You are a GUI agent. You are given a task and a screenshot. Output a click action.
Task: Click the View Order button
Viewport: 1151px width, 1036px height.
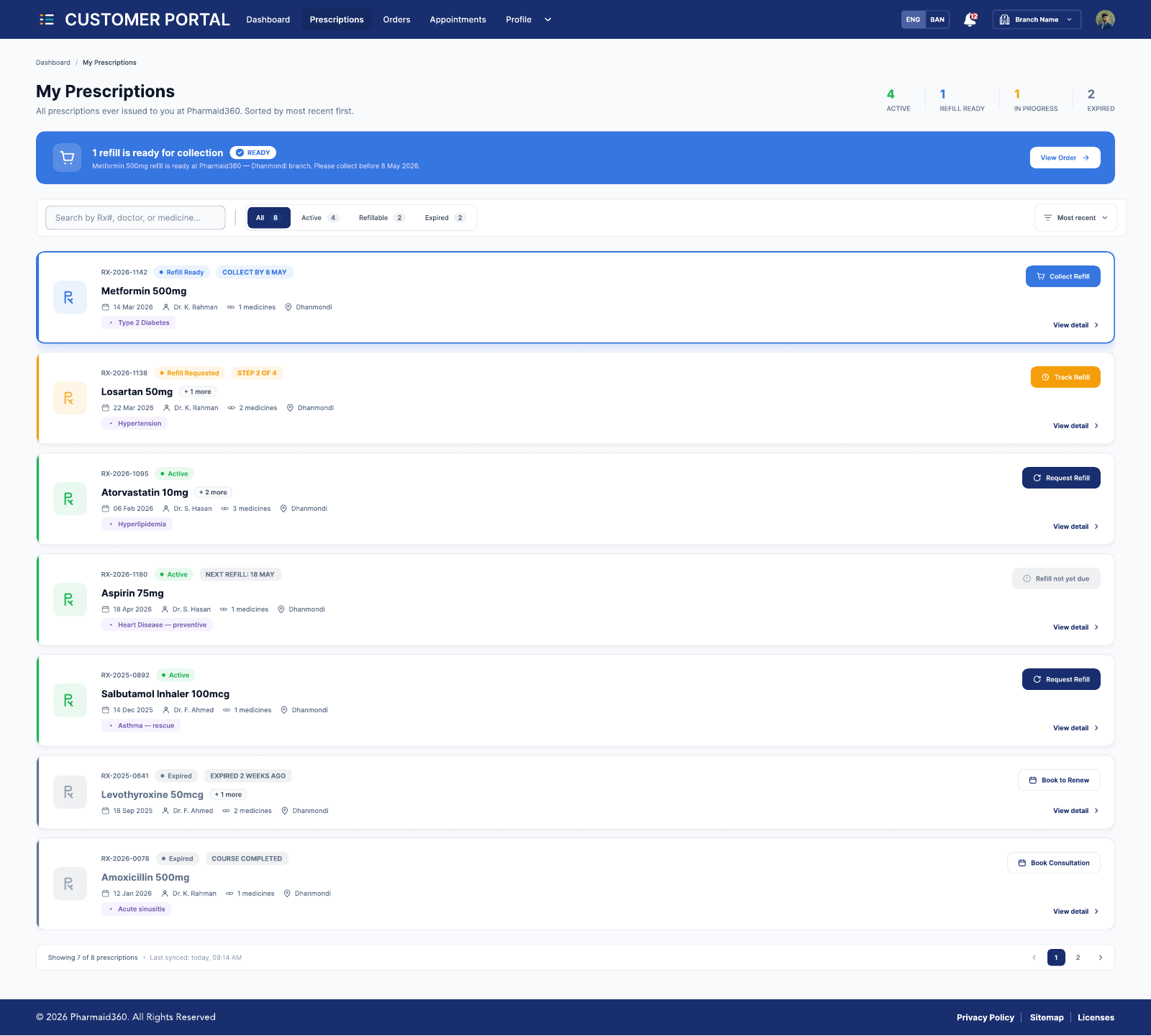[x=1065, y=158]
